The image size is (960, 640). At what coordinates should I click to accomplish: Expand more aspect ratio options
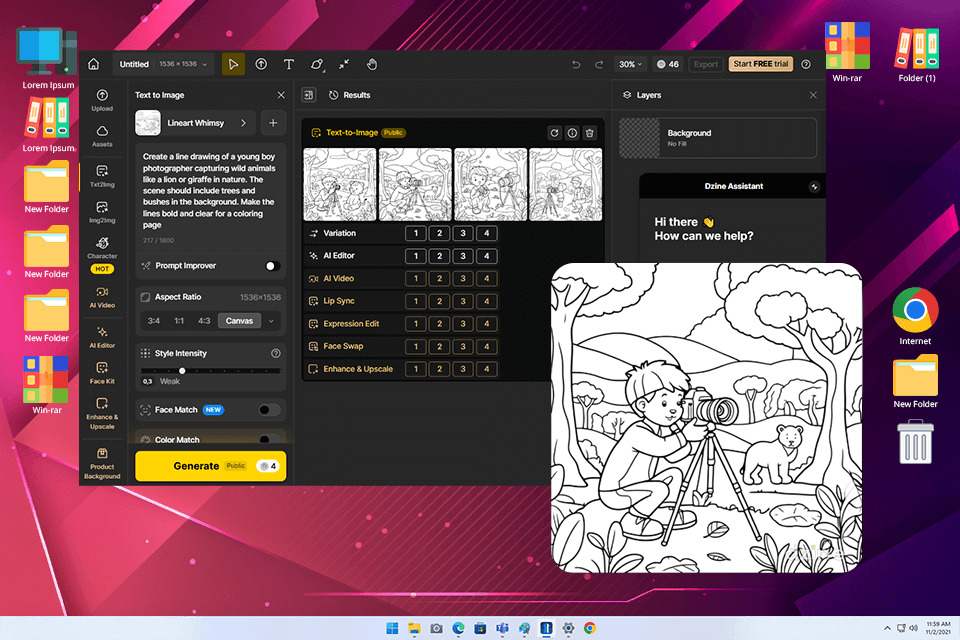click(x=271, y=321)
